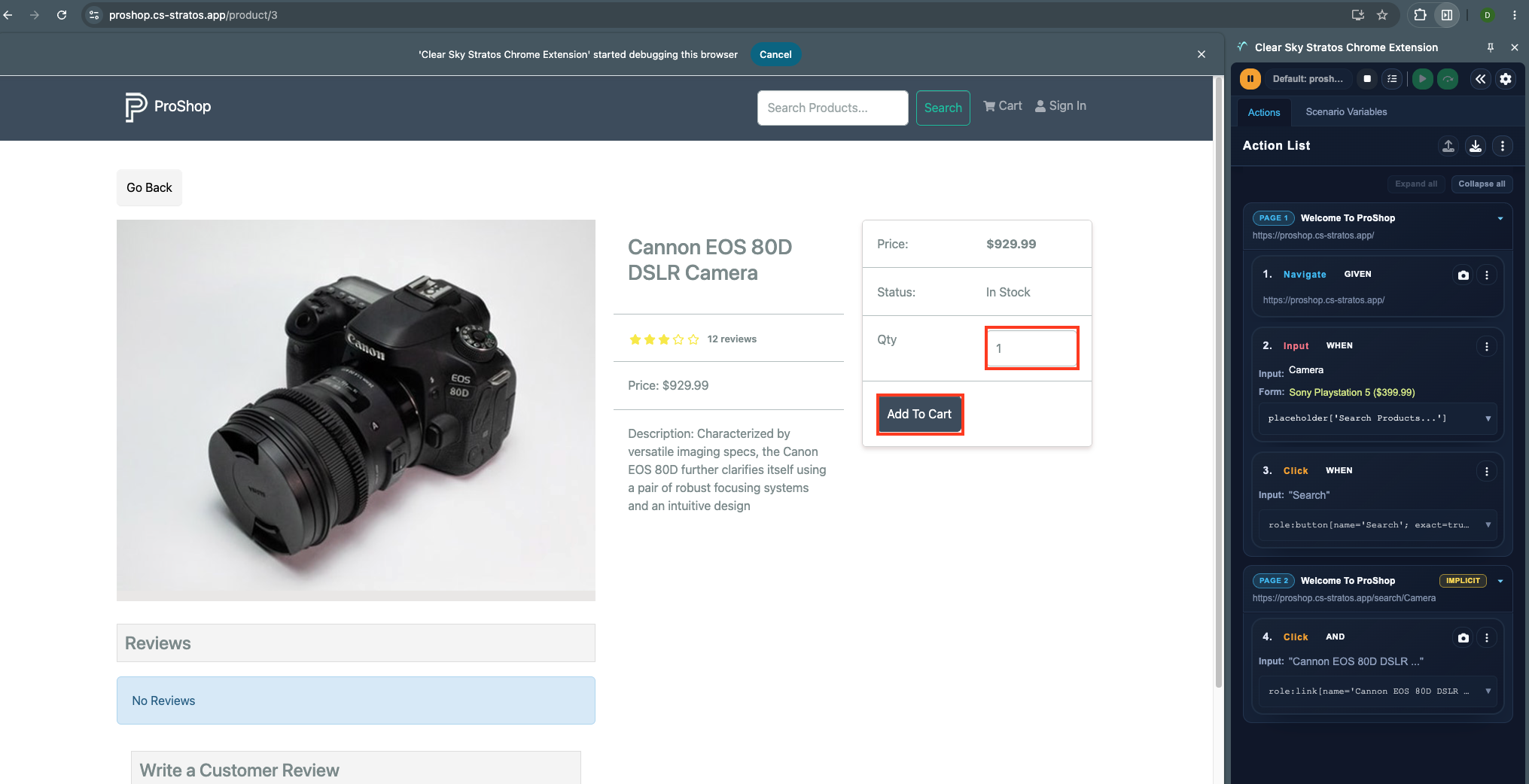Cancel the extension debugging session
1529x784 pixels.
coord(775,54)
